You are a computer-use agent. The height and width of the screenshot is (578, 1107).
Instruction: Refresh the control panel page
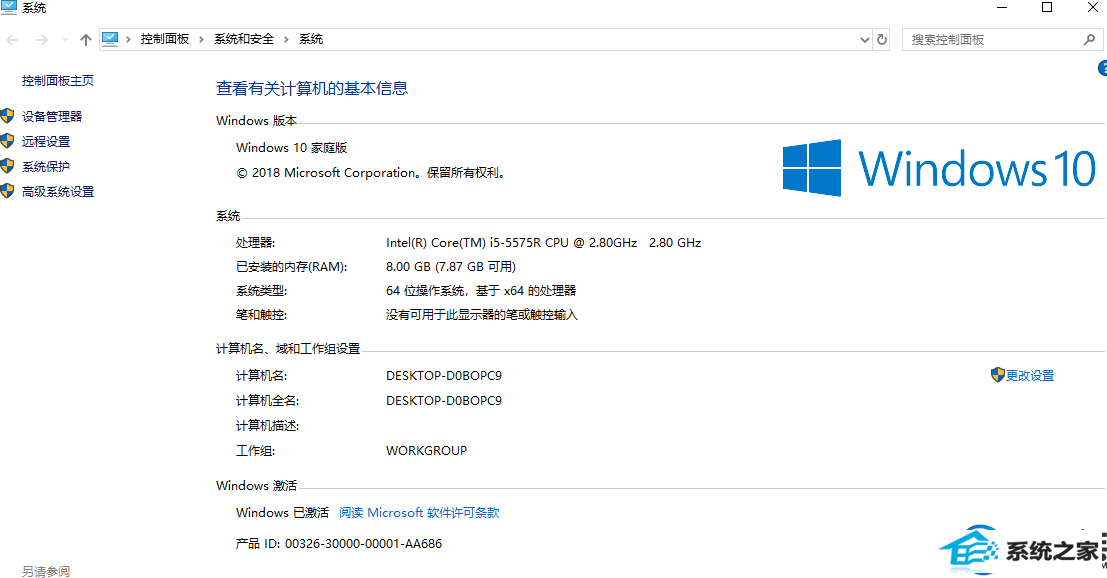pos(882,40)
